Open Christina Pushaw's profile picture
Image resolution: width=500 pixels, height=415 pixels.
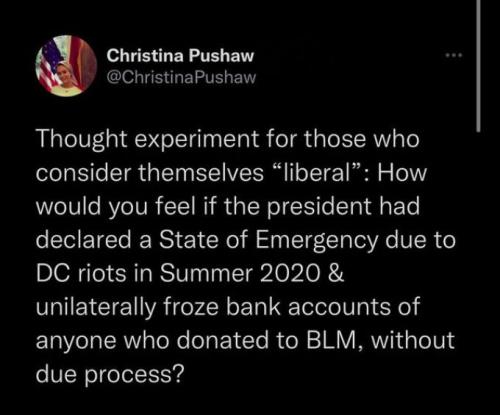[x=66, y=66]
